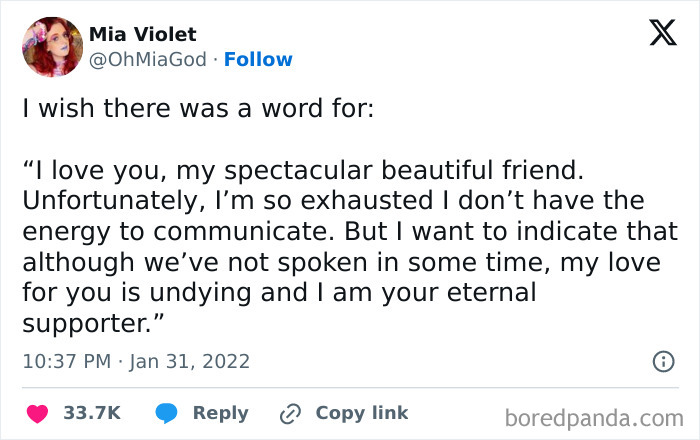
Task: Follow the @OhMiaGod account
Action: [x=258, y=59]
